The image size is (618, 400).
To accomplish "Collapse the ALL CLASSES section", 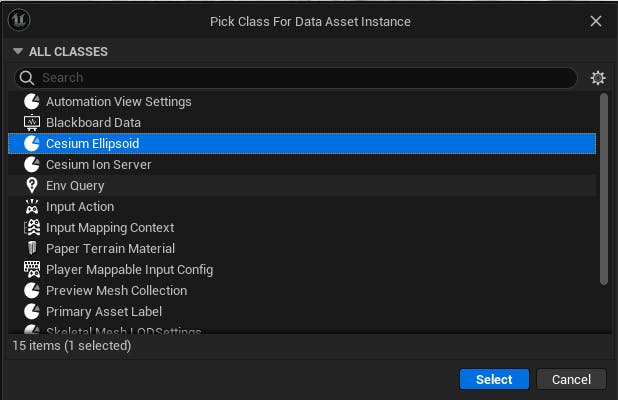I will (x=18, y=51).
